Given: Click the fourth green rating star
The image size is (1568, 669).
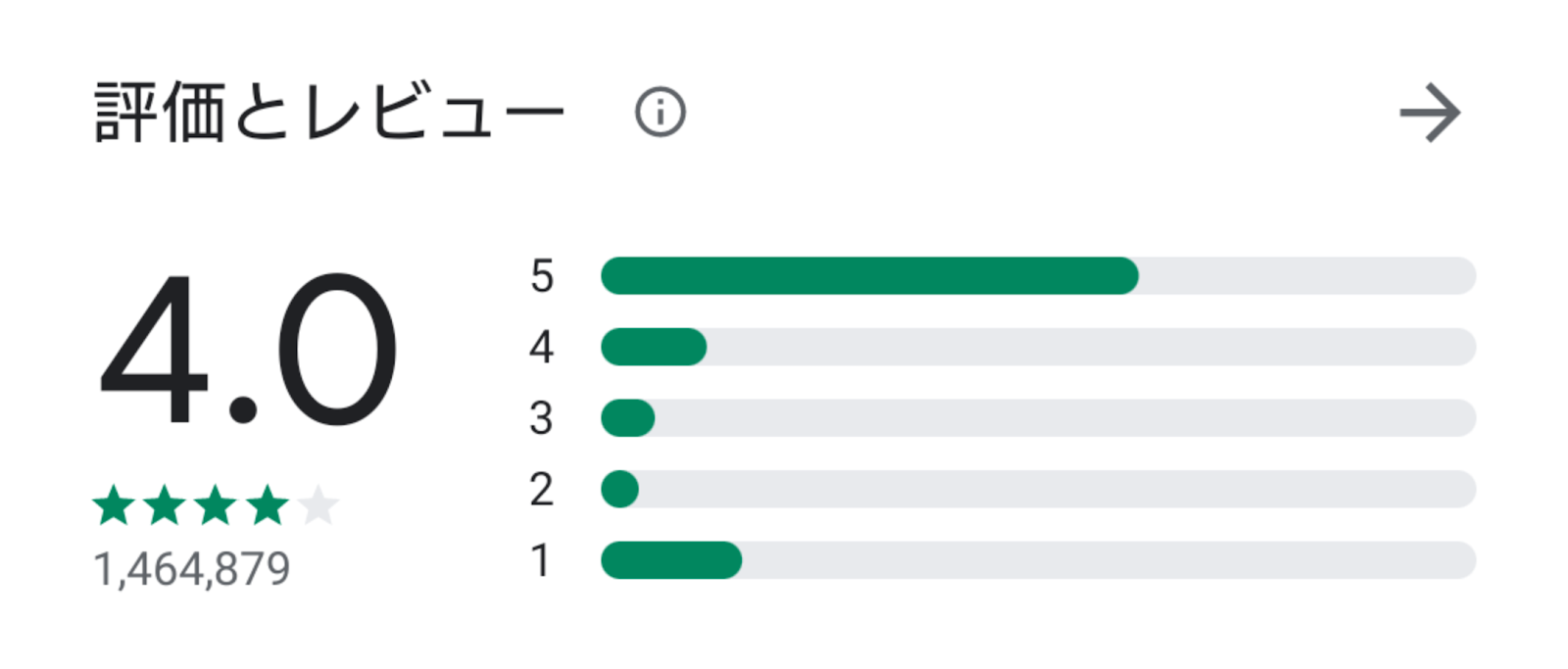Looking at the screenshot, I should tap(267, 505).
